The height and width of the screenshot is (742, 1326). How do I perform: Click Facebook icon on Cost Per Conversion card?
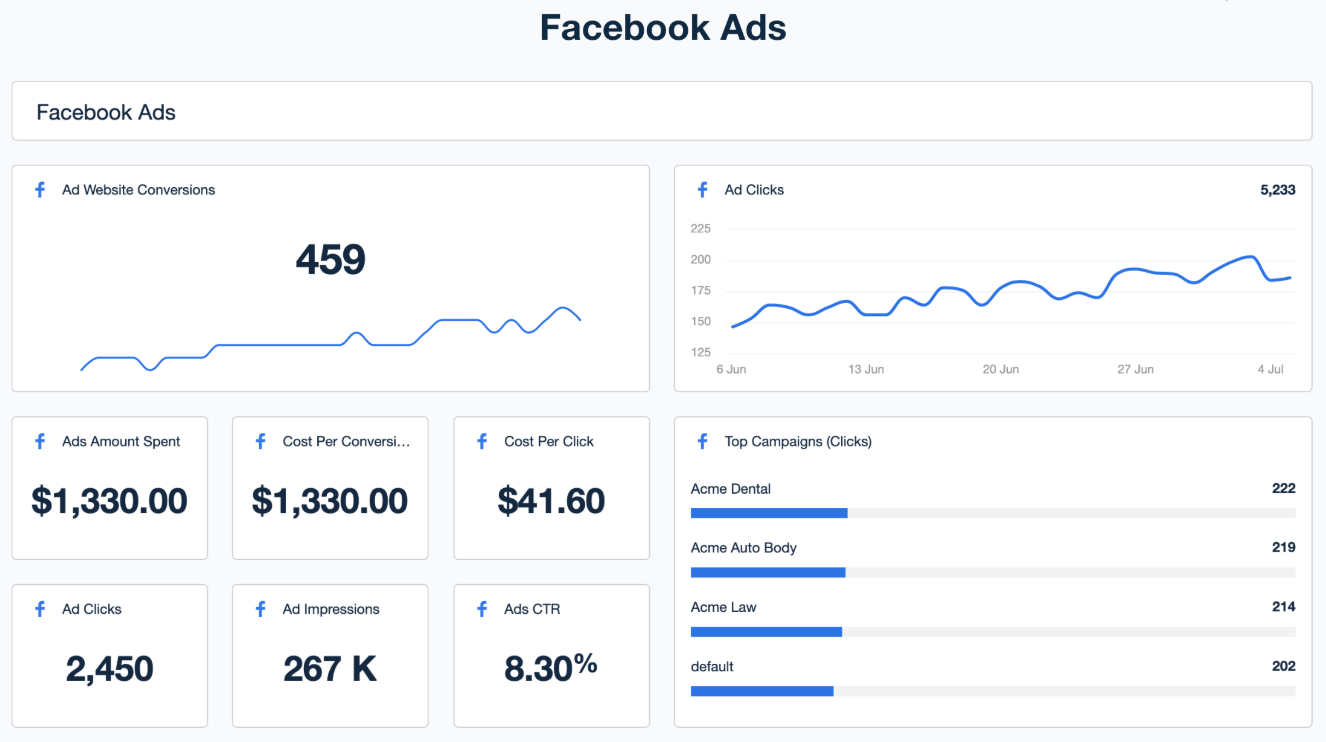pos(261,441)
